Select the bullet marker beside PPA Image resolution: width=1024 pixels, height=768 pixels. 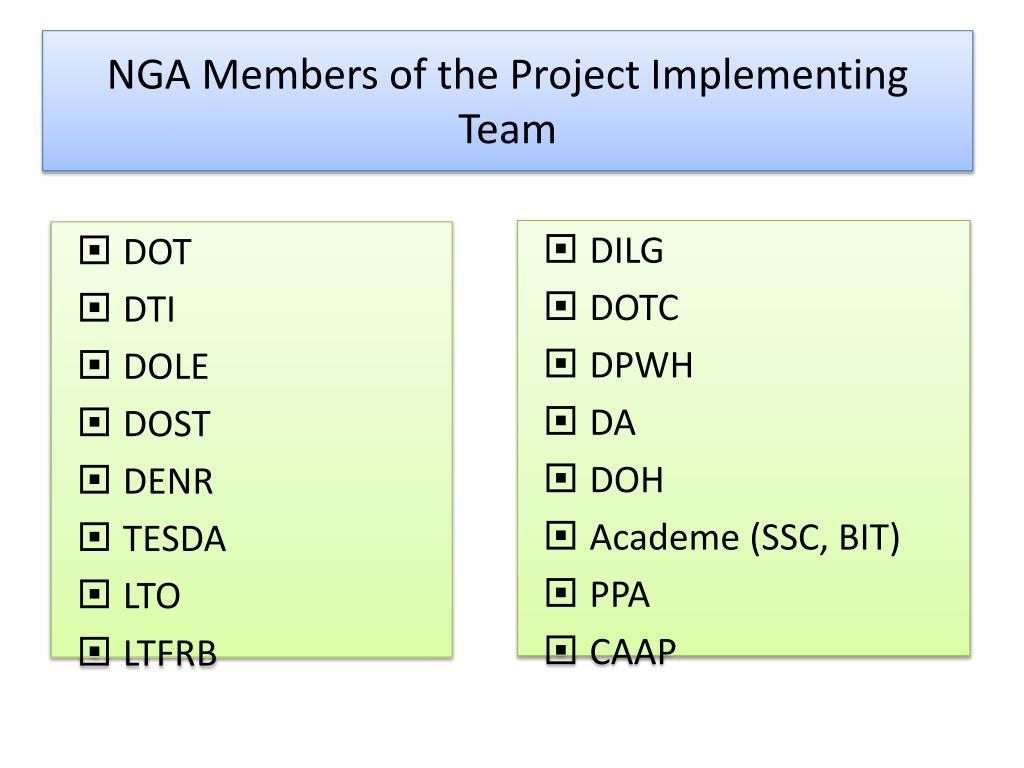click(561, 595)
